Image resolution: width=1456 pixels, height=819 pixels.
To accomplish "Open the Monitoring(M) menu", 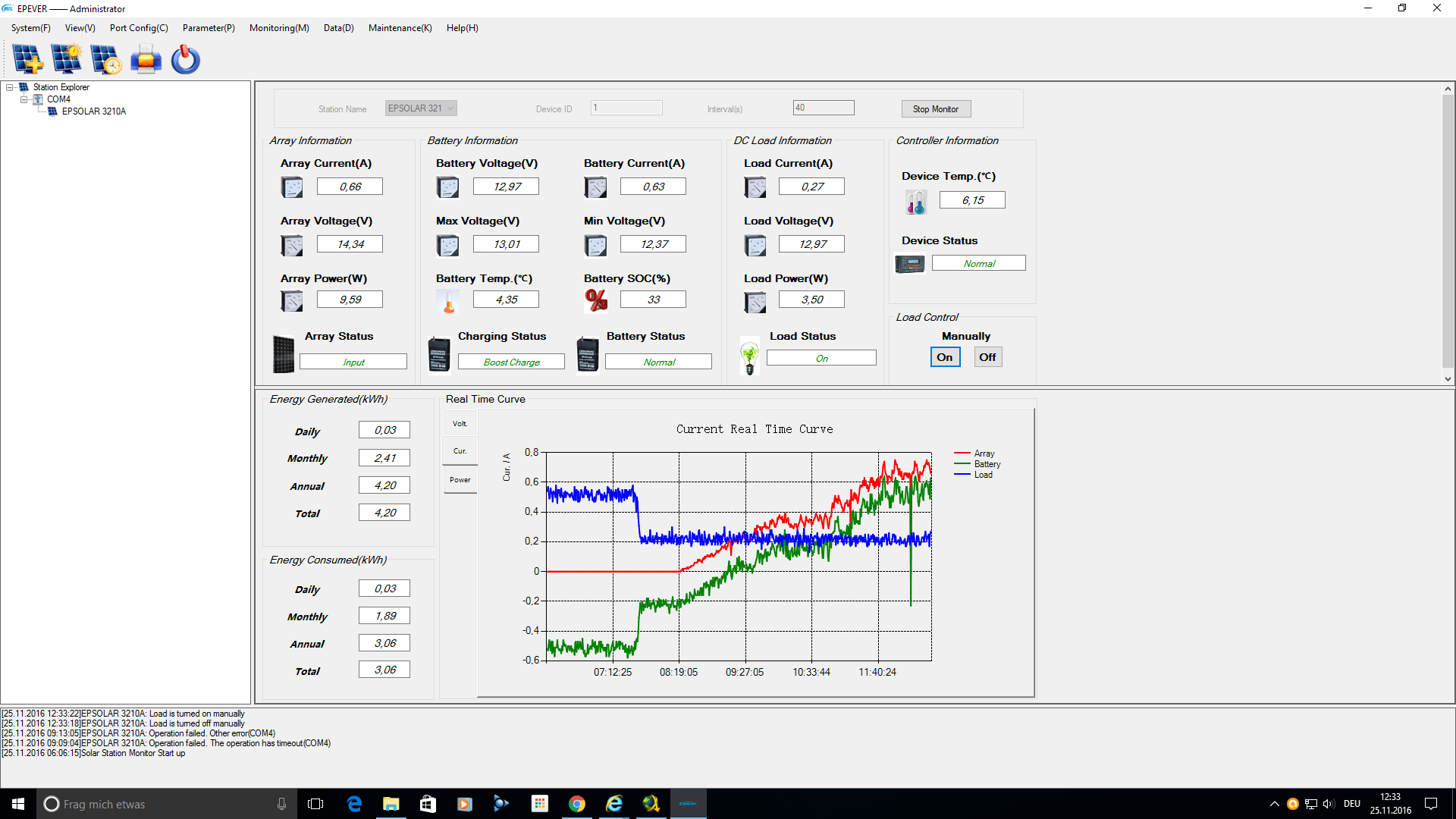I will [279, 28].
